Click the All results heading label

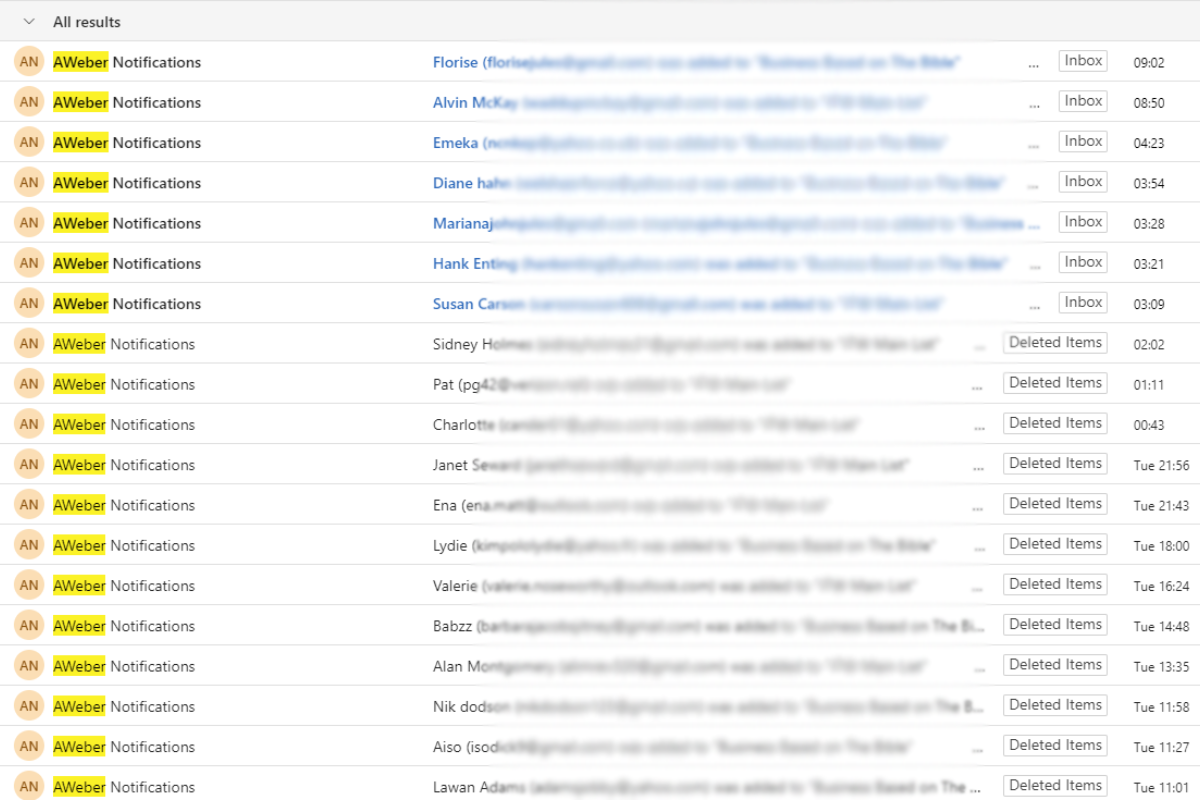tap(87, 22)
